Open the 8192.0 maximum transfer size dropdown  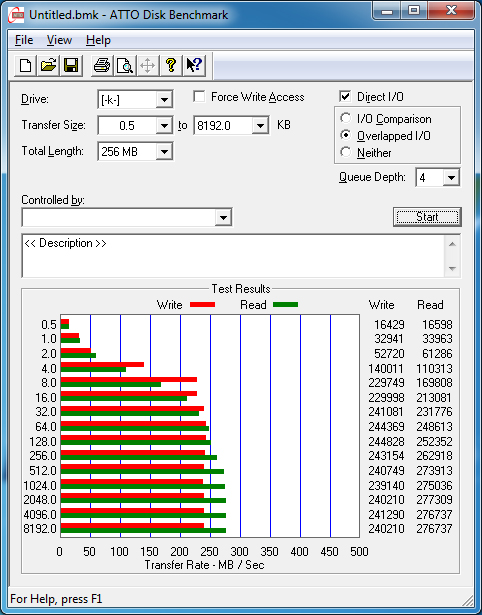[x=260, y=126]
